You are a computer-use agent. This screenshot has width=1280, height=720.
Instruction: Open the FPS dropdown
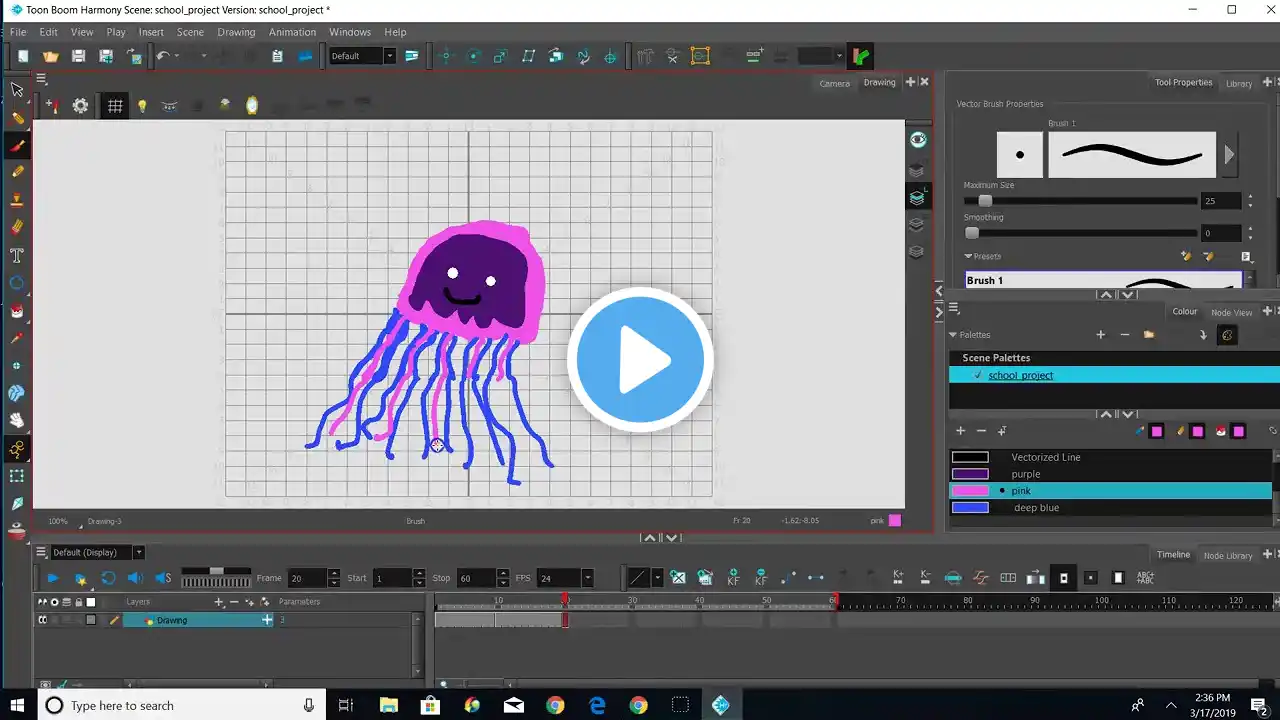(x=587, y=578)
